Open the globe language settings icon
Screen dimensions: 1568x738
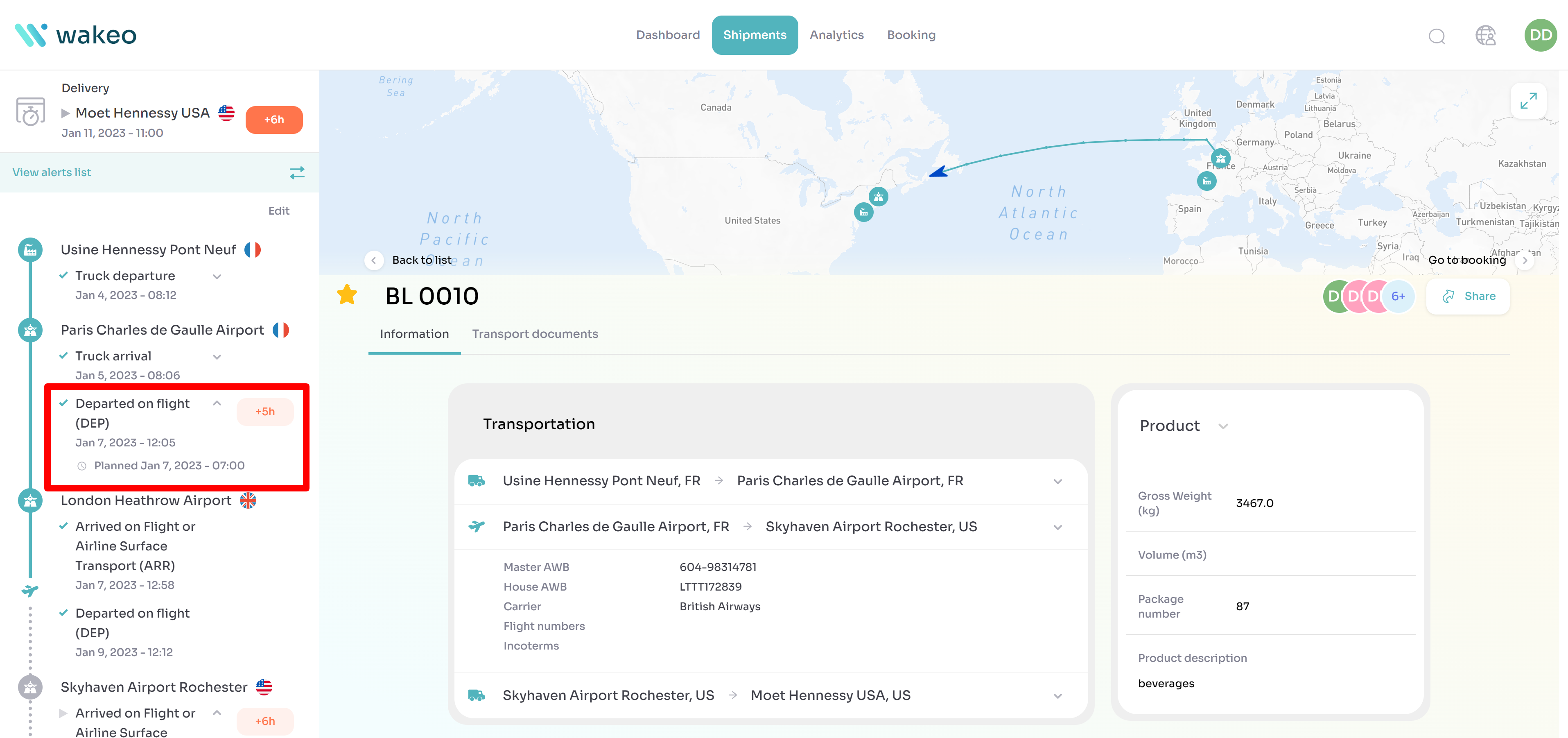click(x=1485, y=35)
